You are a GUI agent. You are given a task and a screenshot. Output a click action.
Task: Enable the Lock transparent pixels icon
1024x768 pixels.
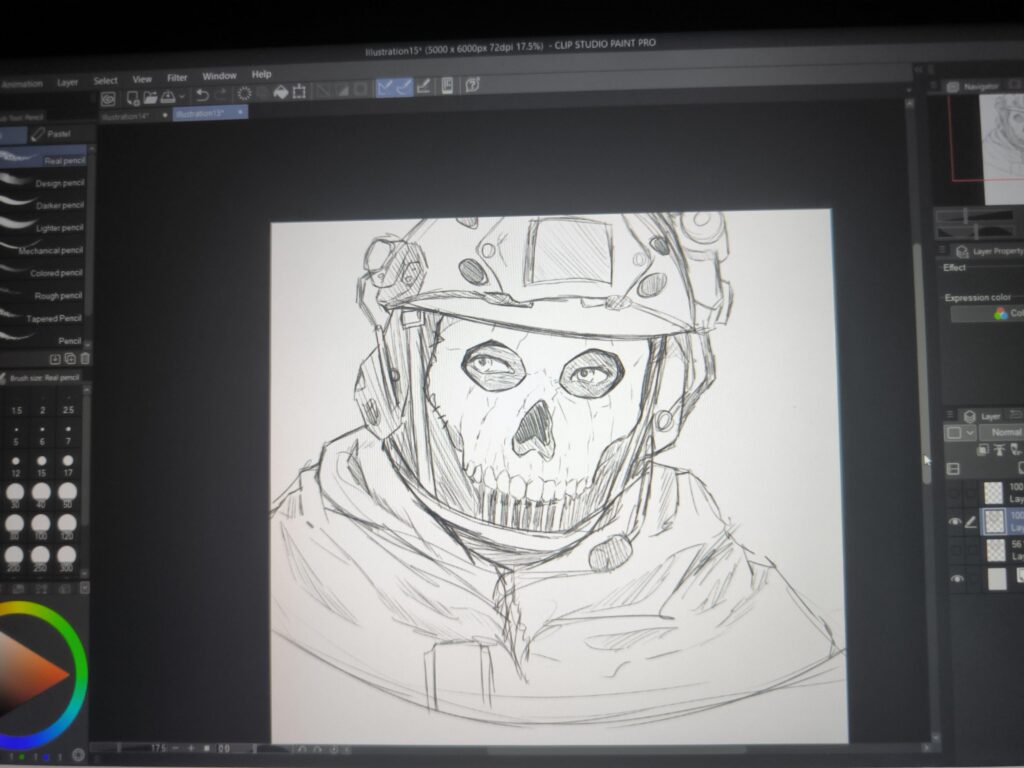(982, 449)
